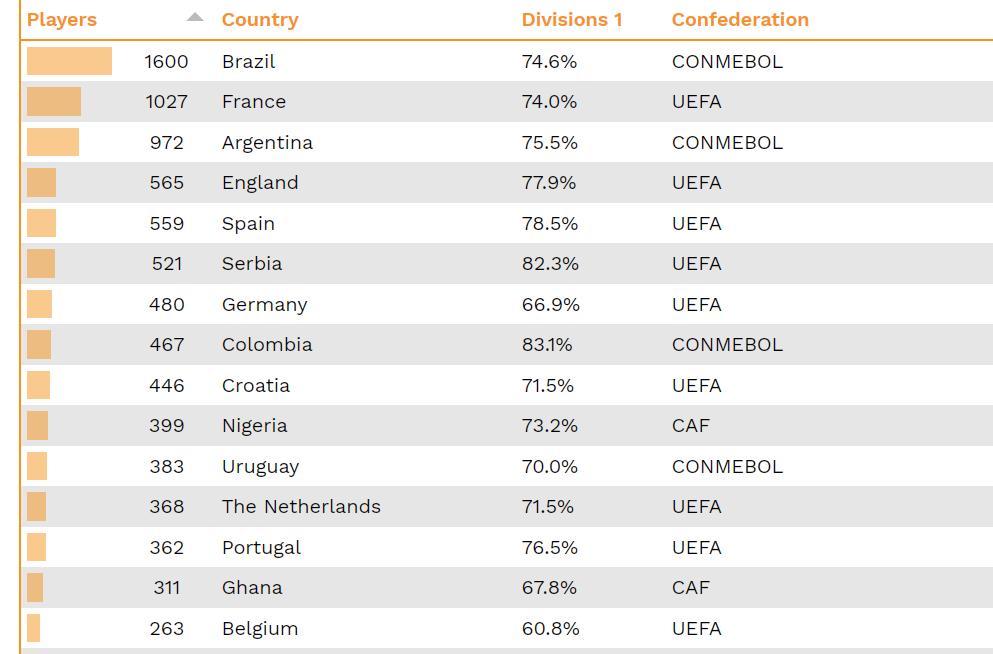Click The Netherlands country name

[301, 507]
